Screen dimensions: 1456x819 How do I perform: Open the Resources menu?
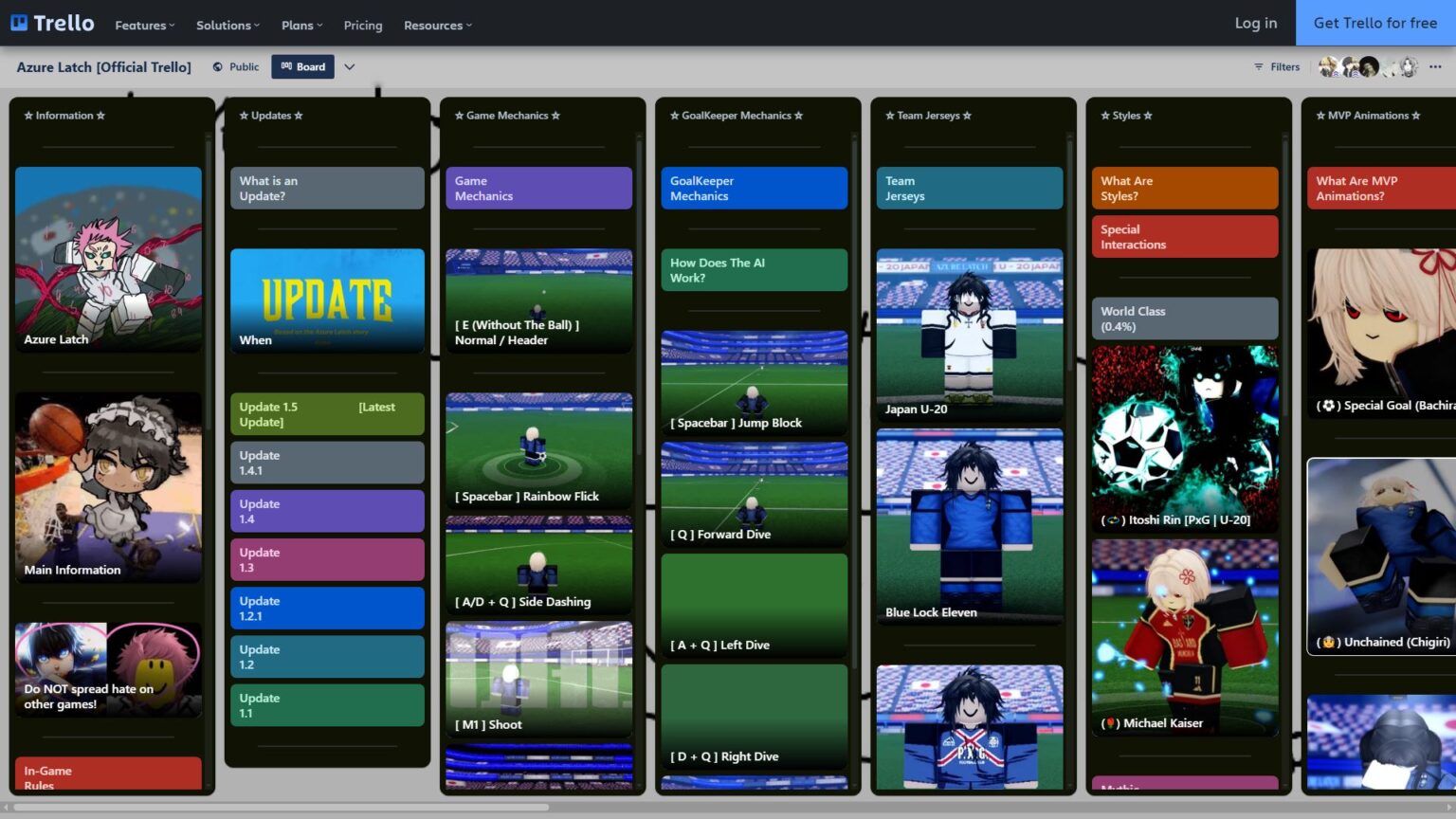click(x=436, y=26)
